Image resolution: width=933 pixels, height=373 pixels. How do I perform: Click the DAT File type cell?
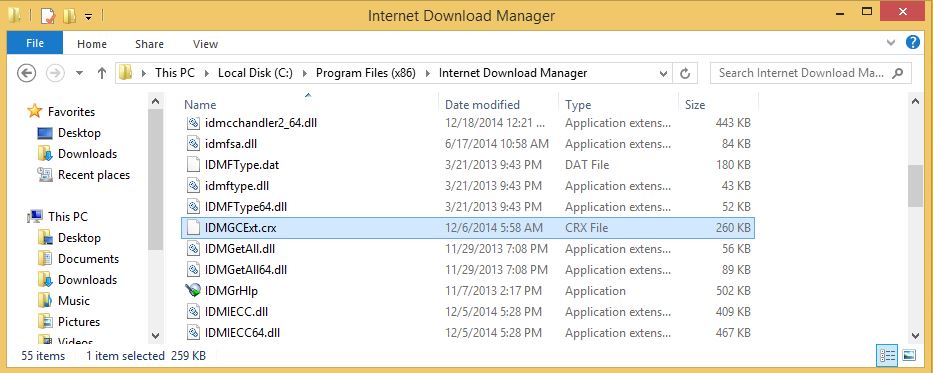587,165
